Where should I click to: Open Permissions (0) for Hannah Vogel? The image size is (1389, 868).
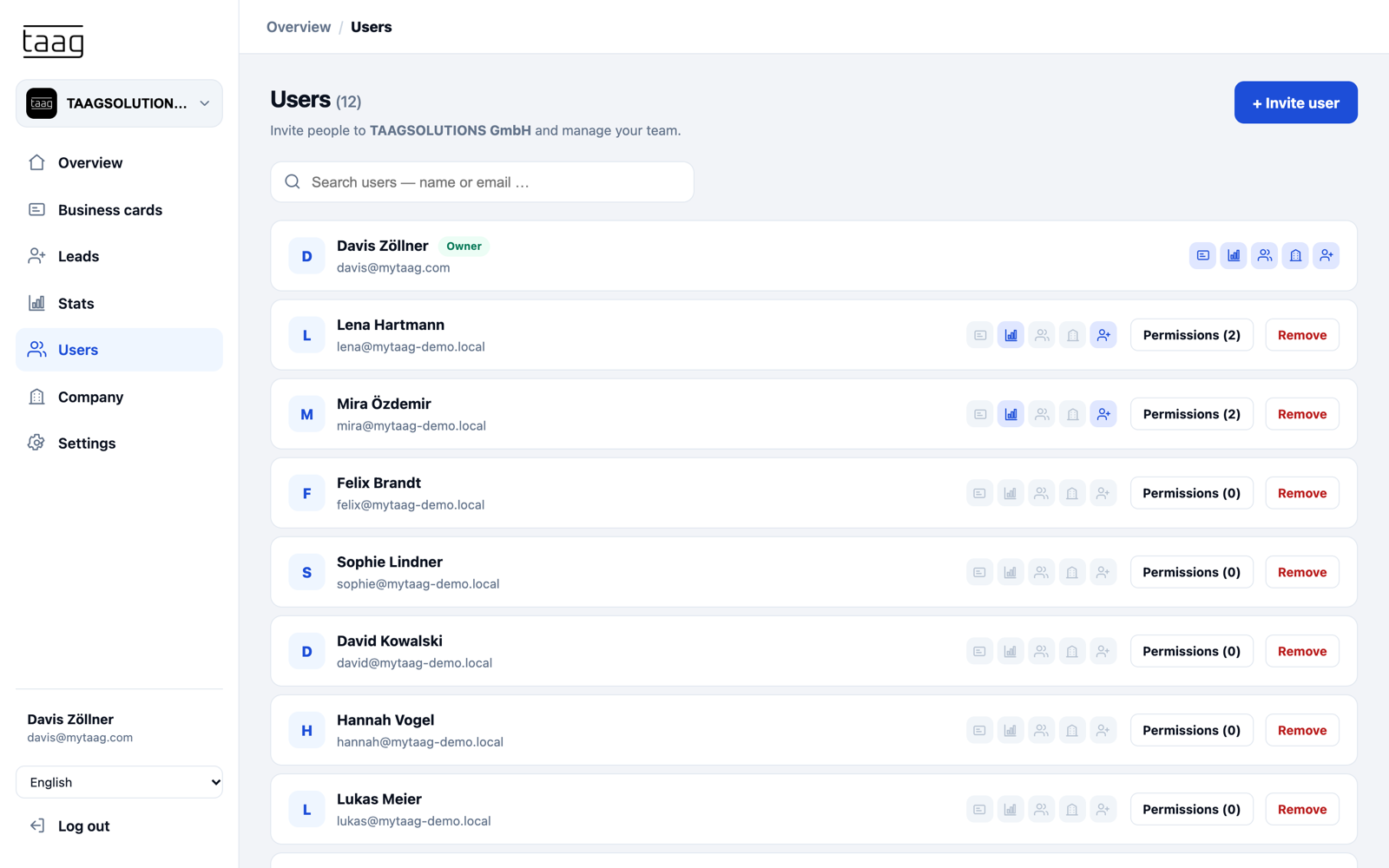tap(1192, 730)
